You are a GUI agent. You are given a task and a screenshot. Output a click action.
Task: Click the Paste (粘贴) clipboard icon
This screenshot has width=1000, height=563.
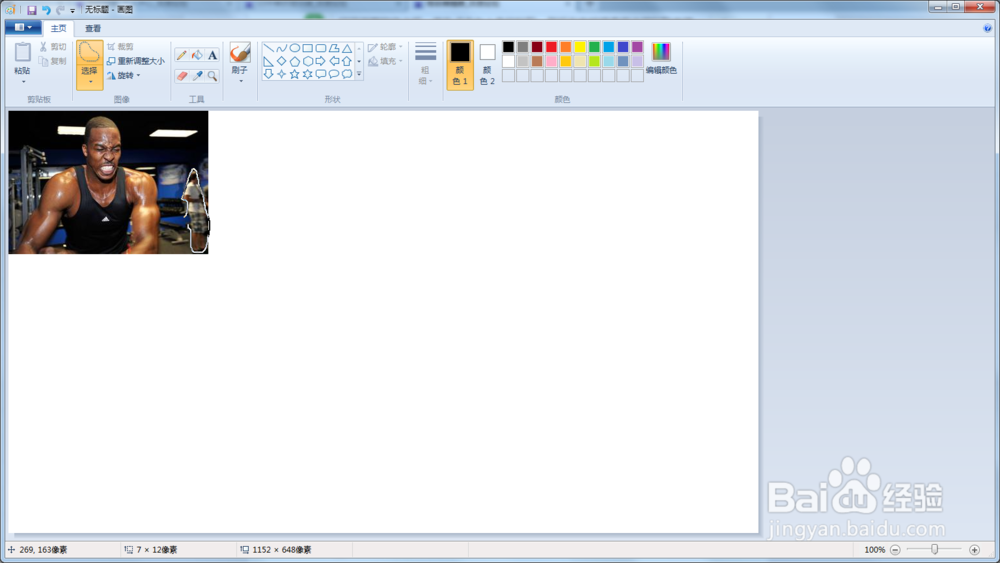click(22, 52)
